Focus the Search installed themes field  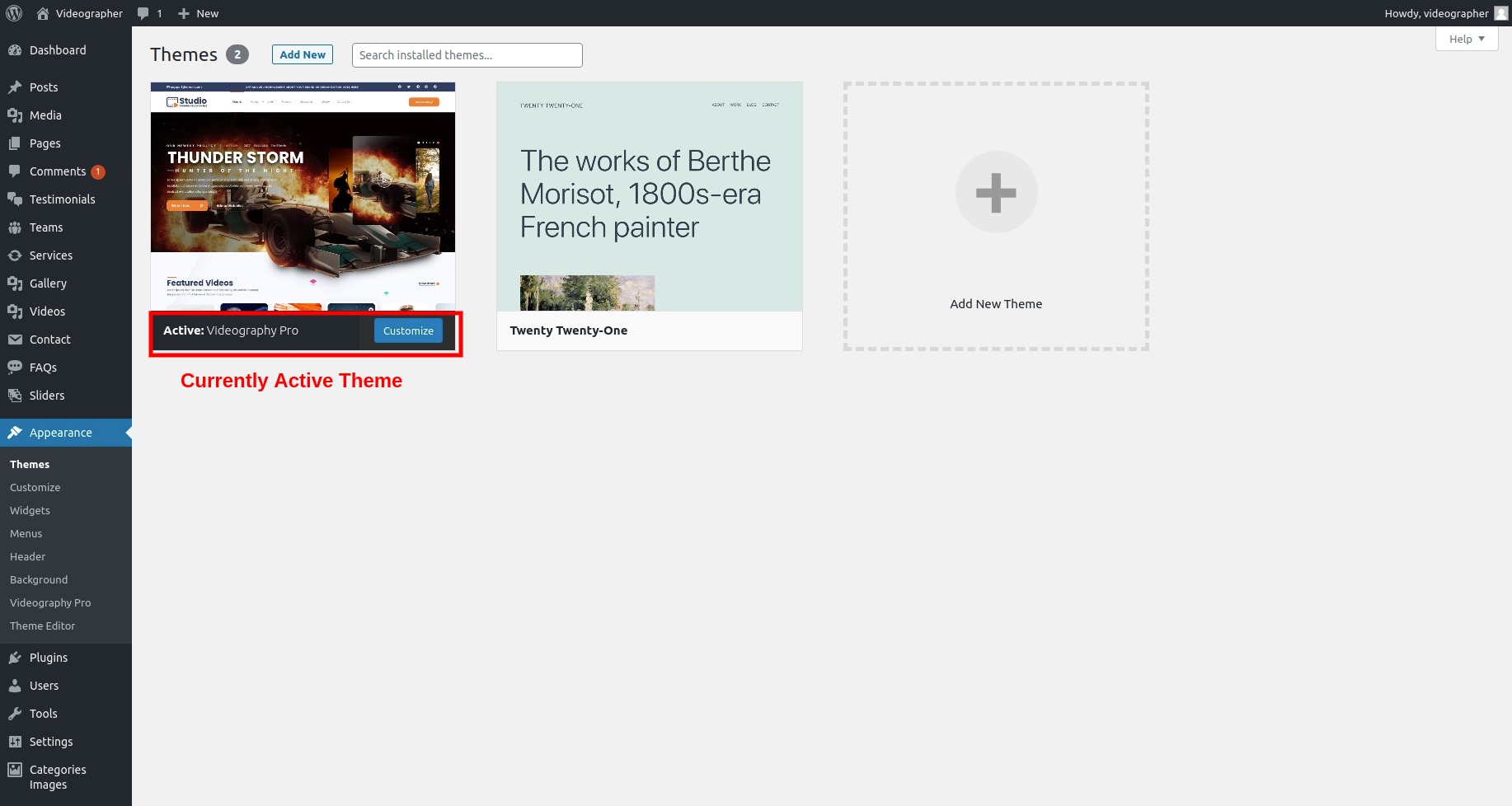pyautogui.click(x=467, y=55)
